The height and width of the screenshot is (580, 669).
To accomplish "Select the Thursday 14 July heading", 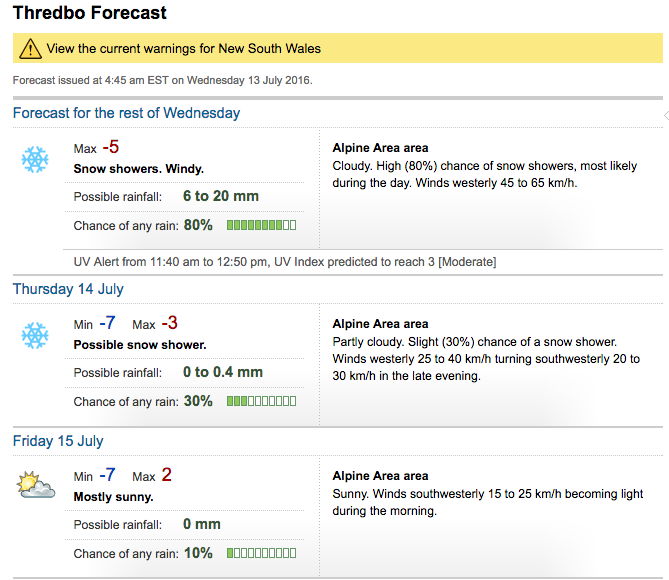I will point(68,289).
